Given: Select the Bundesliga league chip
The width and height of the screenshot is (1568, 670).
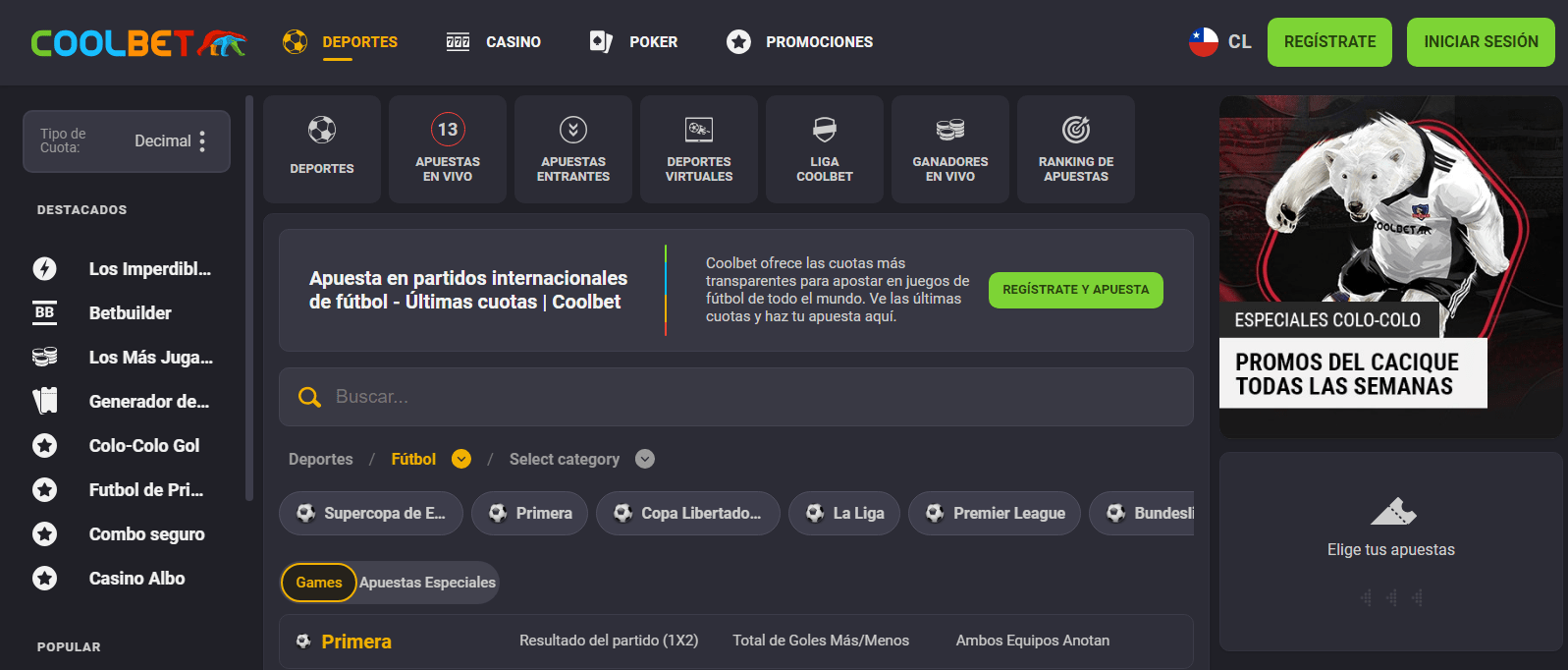Looking at the screenshot, I should point(1143,513).
